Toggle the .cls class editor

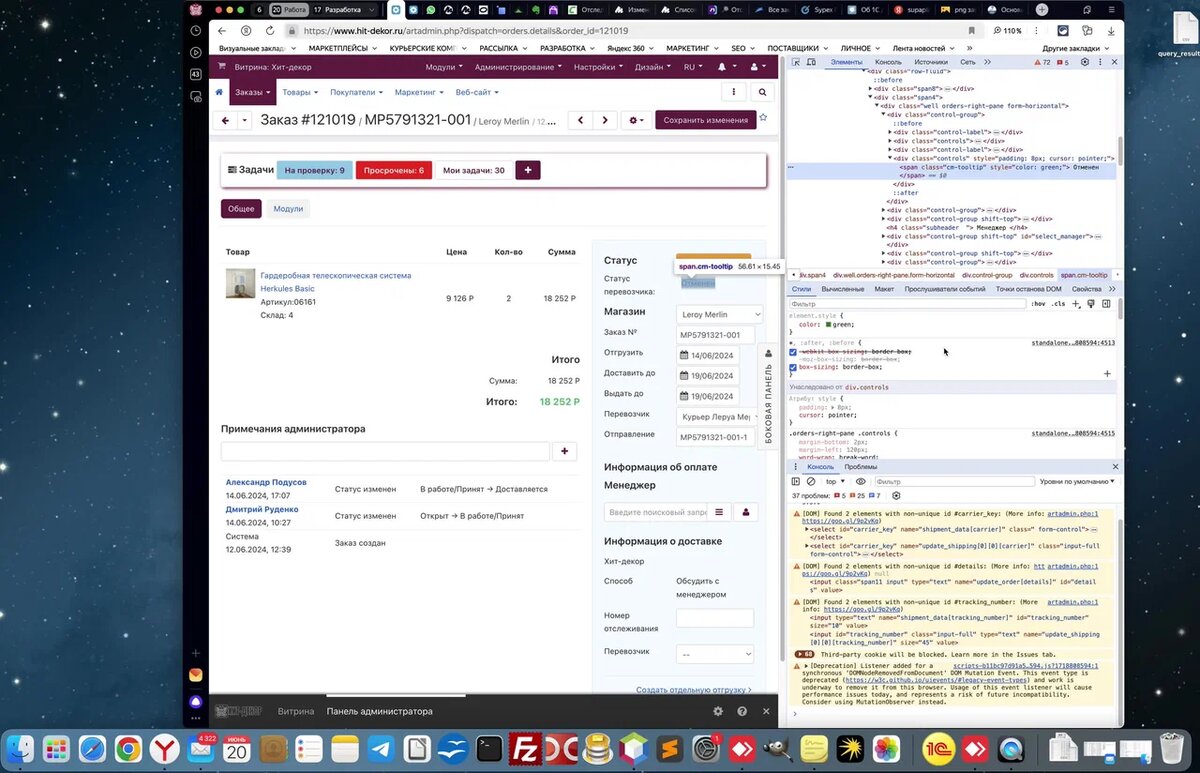click(x=1058, y=303)
